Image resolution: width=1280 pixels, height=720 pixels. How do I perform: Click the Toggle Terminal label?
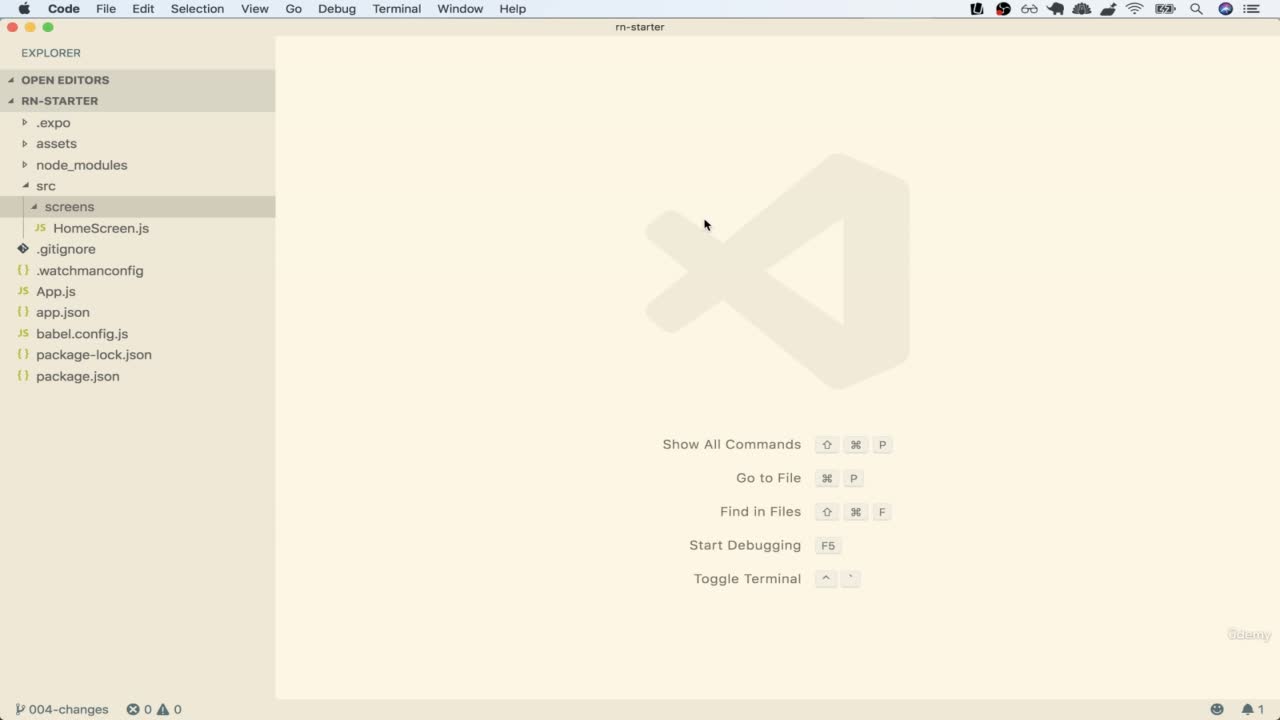[748, 579]
